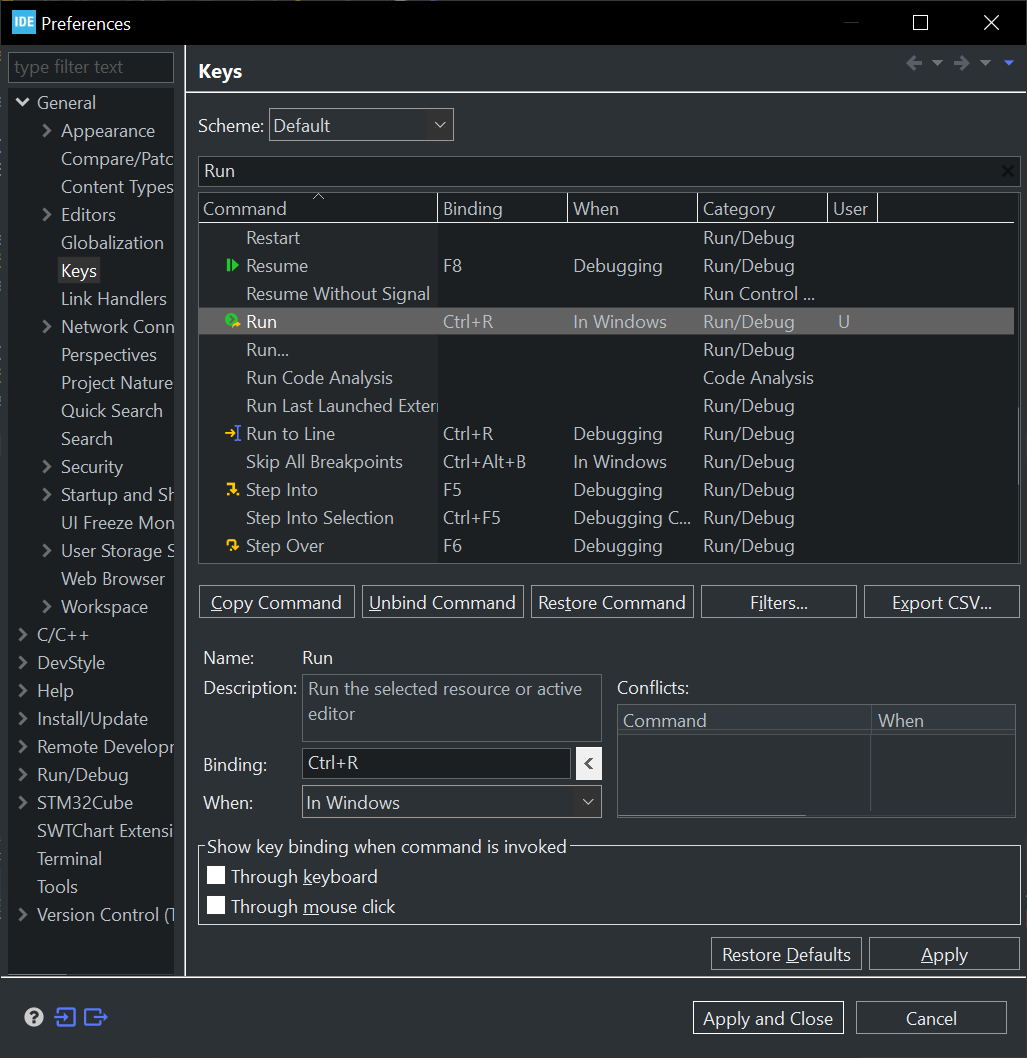Open the Terminal preferences page
This screenshot has height=1058, width=1027.
(x=70, y=859)
